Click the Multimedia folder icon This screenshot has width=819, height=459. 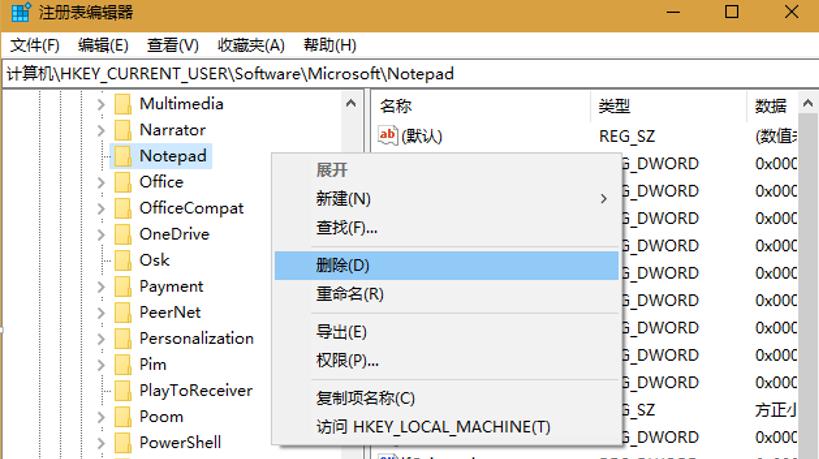click(123, 104)
